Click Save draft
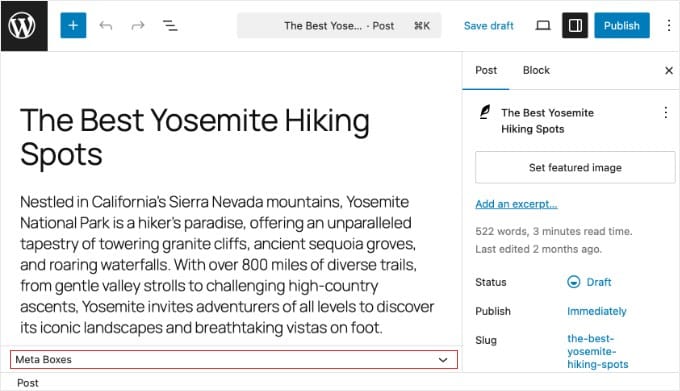This screenshot has height=391, width=680. (x=489, y=26)
